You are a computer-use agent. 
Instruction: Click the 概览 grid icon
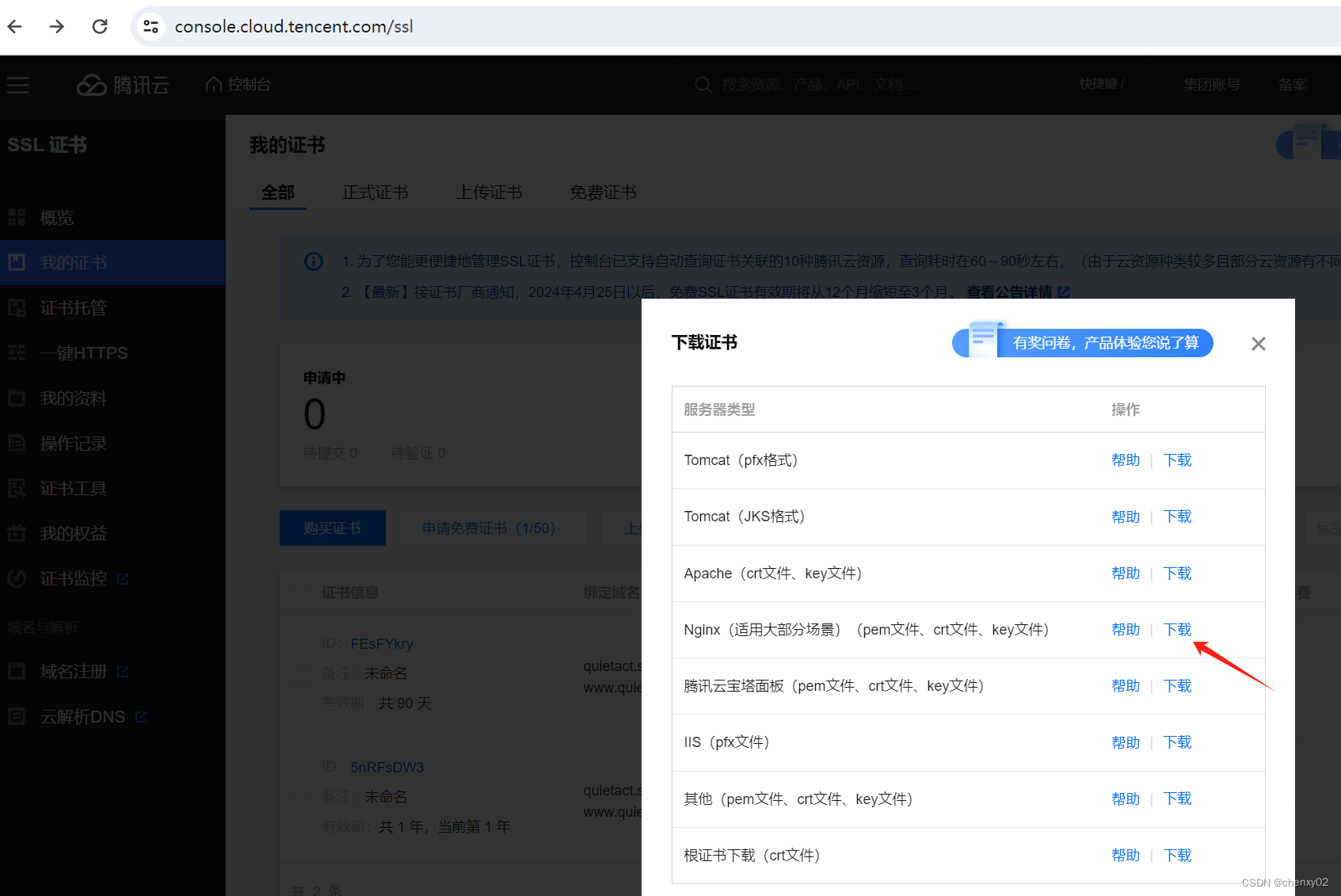[x=17, y=217]
